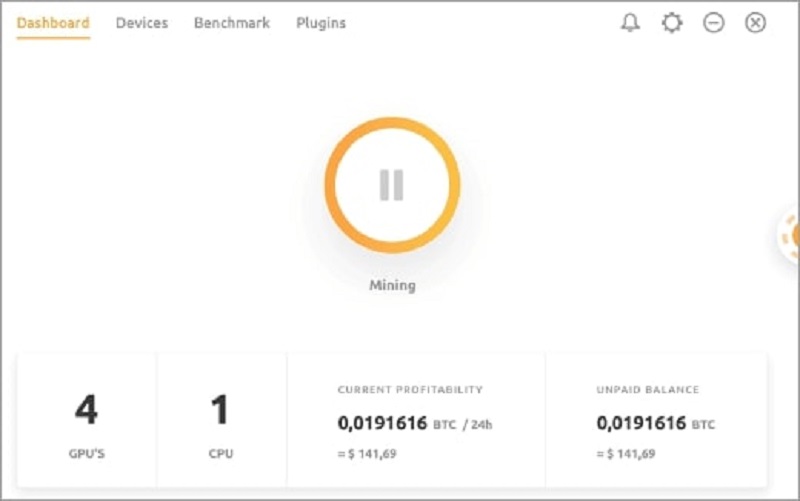This screenshot has height=501, width=800.
Task: Select the Current Profitability heading
Action: click(x=410, y=389)
